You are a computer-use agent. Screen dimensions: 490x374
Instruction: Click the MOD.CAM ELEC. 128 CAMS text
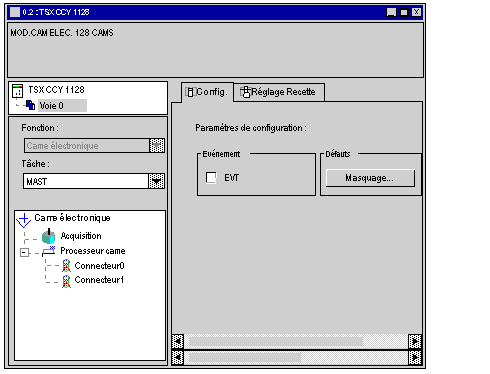click(62, 33)
